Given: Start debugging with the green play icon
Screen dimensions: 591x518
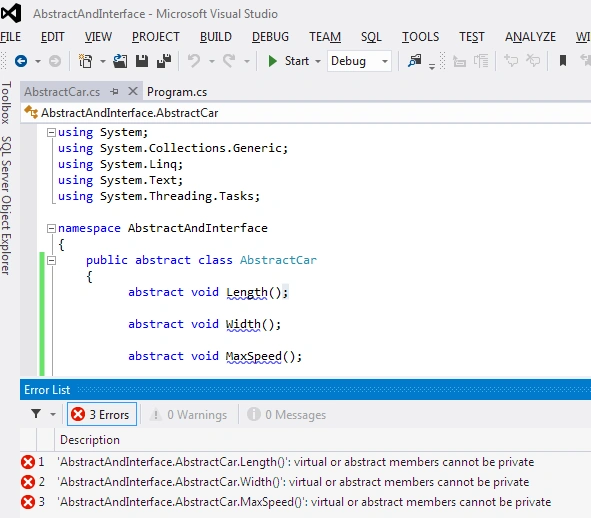Looking at the screenshot, I should click(272, 61).
